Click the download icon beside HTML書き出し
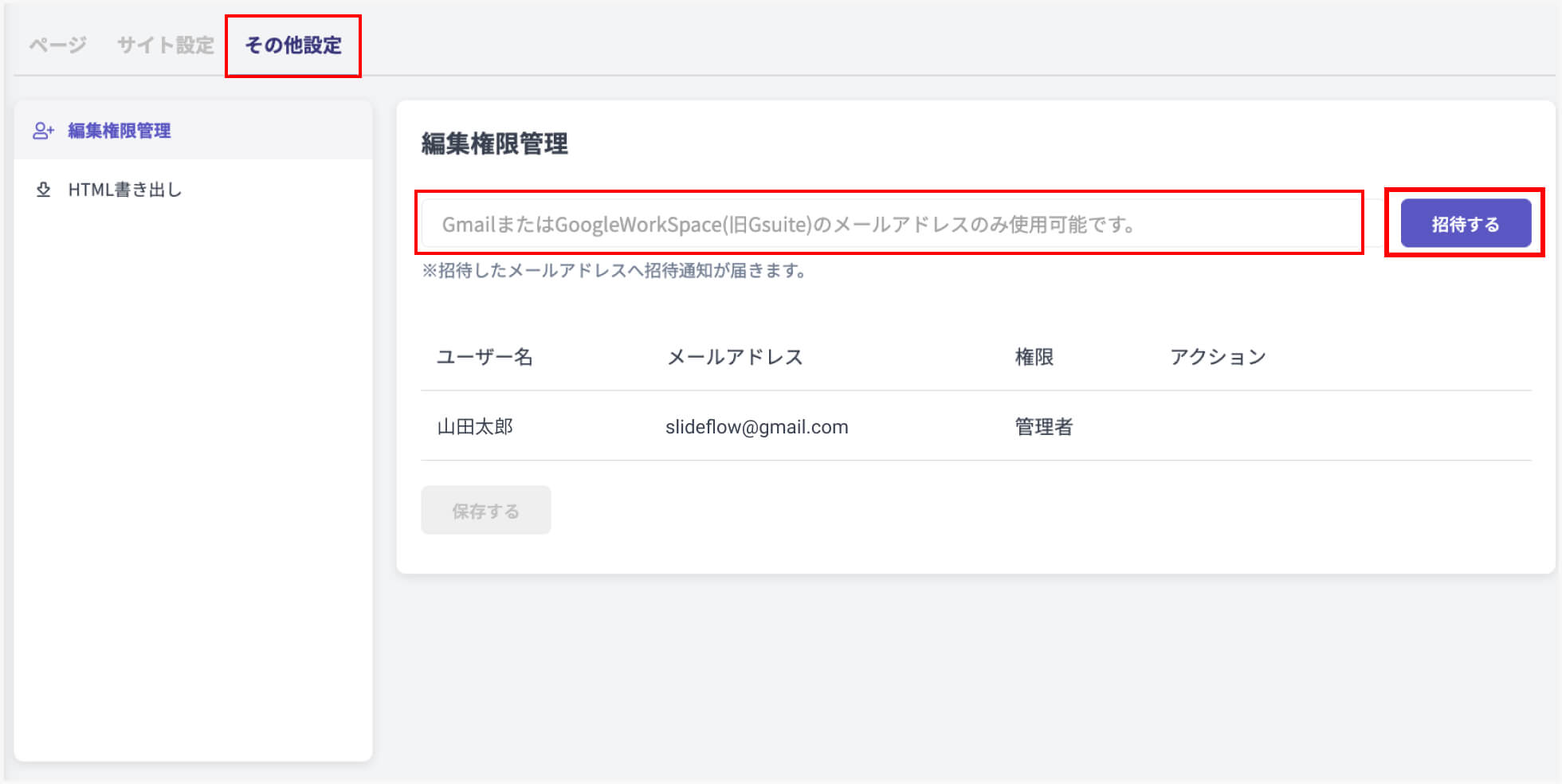 tap(42, 190)
